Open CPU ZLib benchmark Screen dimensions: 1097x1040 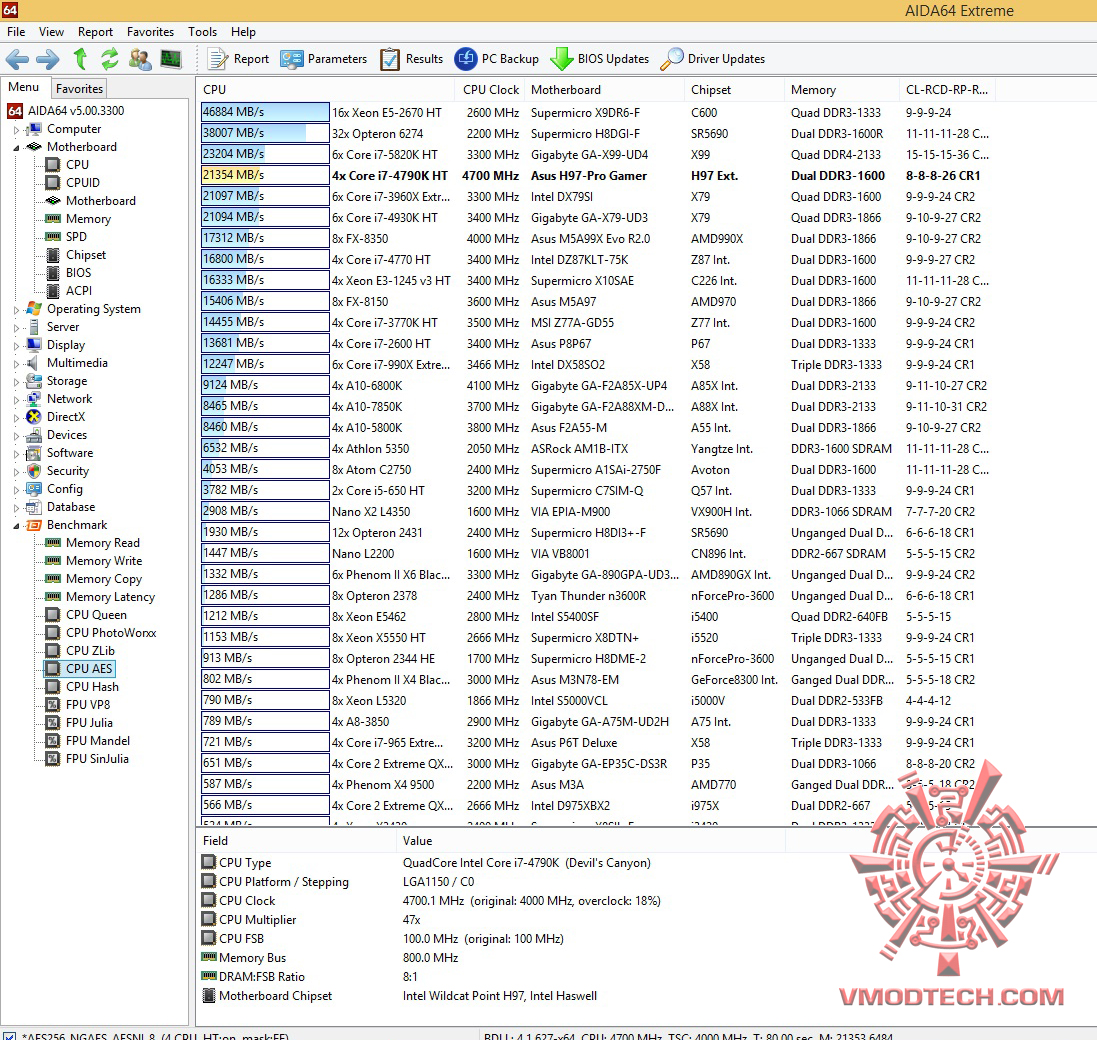pyautogui.click(x=80, y=650)
